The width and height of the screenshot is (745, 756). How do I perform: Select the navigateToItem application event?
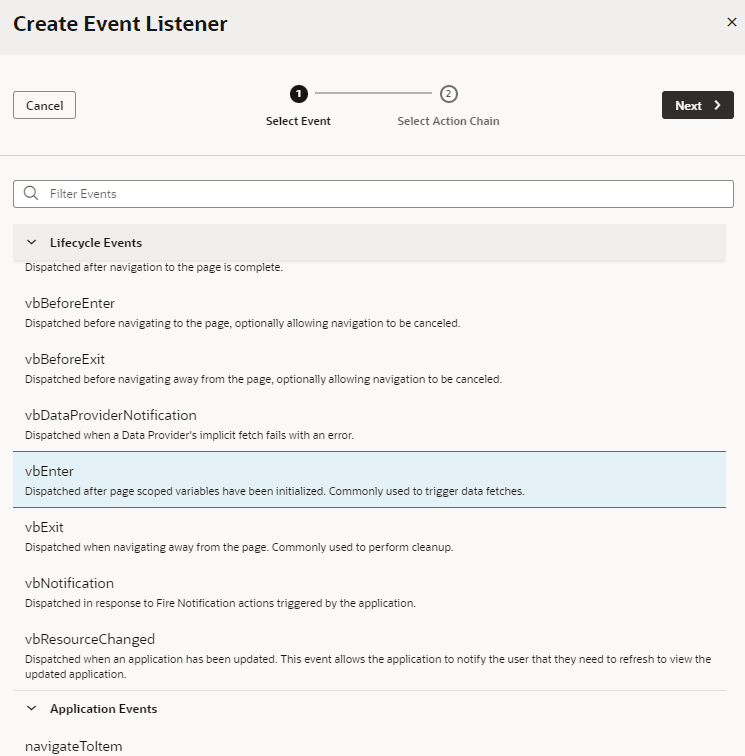point(74,746)
